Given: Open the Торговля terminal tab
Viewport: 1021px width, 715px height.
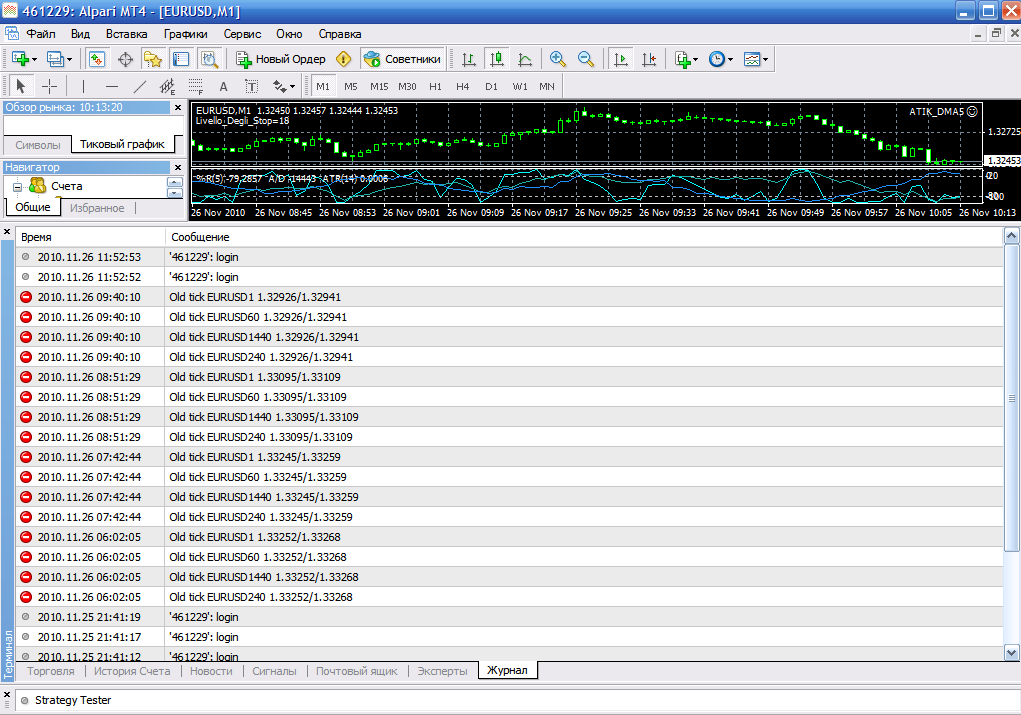Looking at the screenshot, I should pyautogui.click(x=51, y=671).
